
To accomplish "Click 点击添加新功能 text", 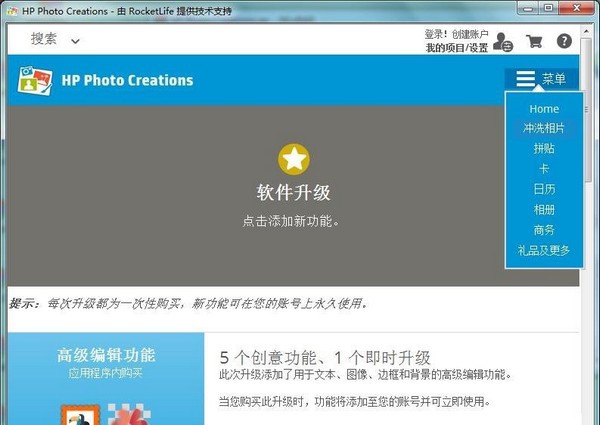I will (291, 221).
